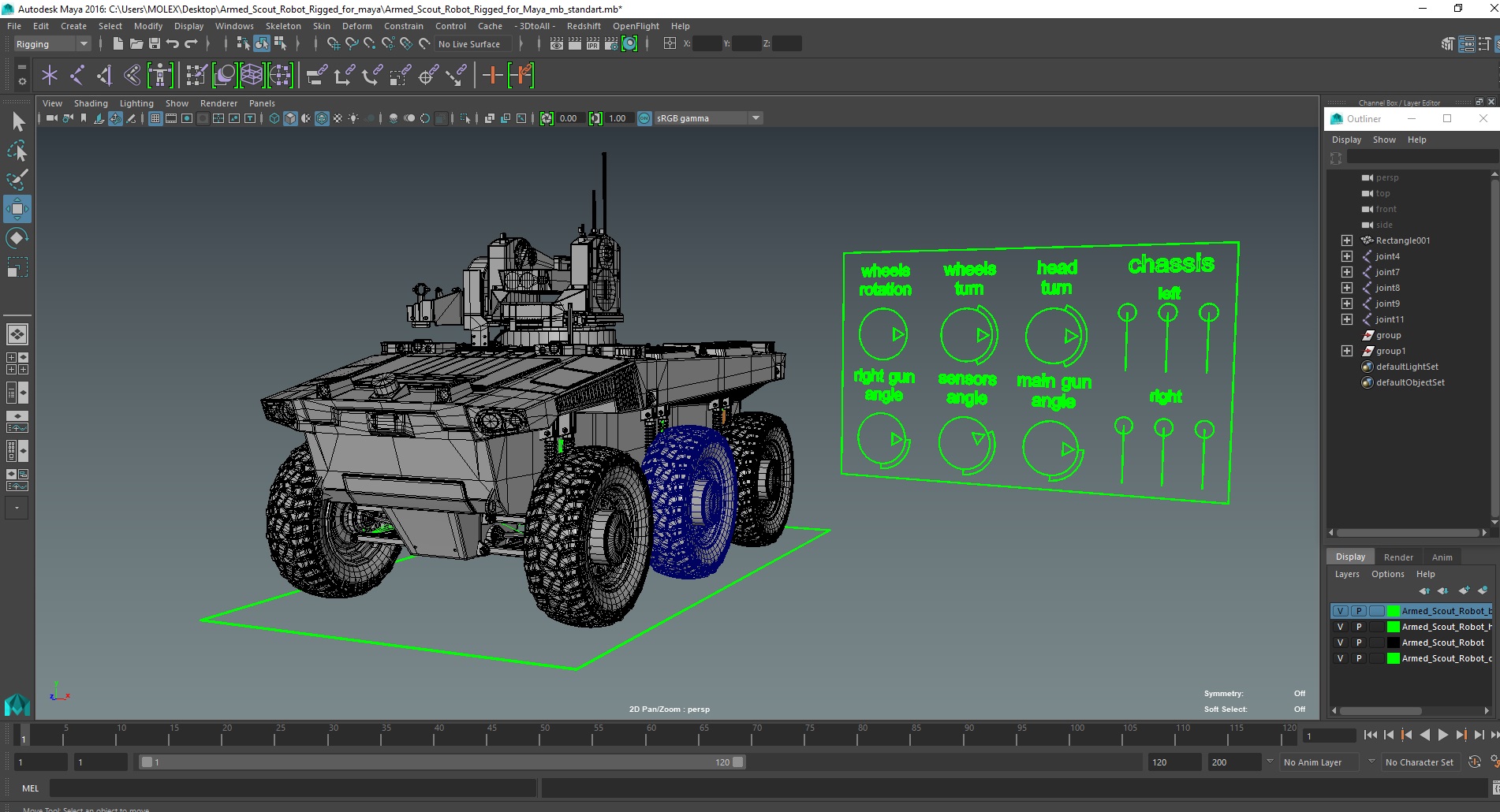Toggle visibility V of selected Armed_Scout_Robot_b layer
Screen dimensions: 1500x812
(x=1340, y=611)
